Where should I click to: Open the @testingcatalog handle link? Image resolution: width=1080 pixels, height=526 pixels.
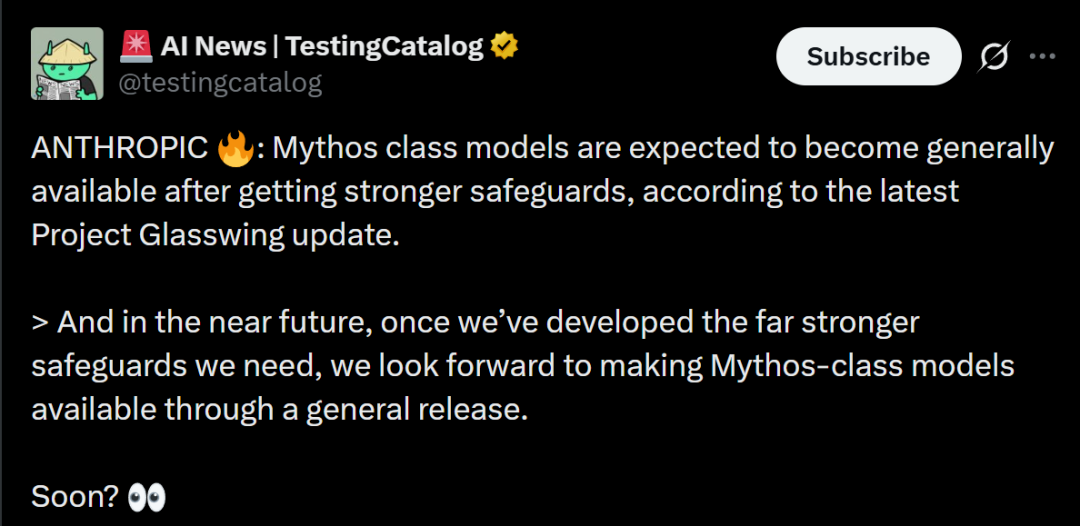tap(220, 83)
